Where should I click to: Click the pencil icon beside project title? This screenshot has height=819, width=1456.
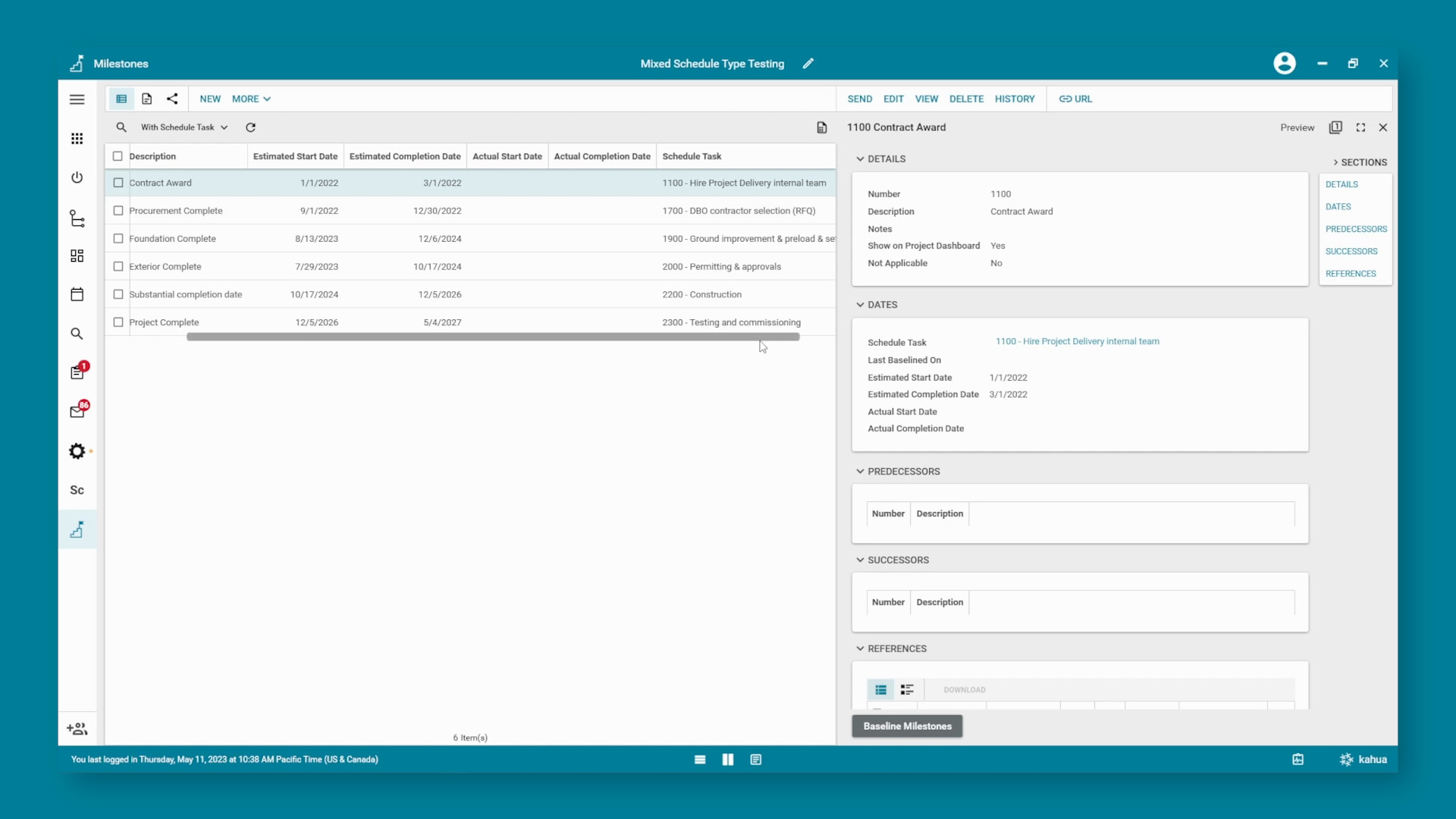pyautogui.click(x=808, y=64)
